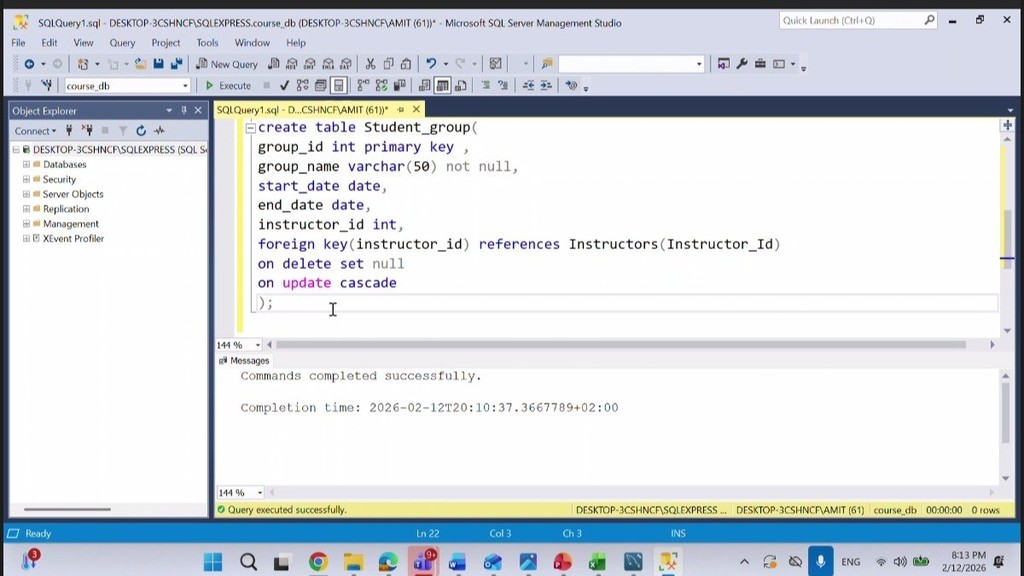Screen dimensions: 1024x576
Task: Click in the Quick Launch search box
Action: (x=850, y=20)
